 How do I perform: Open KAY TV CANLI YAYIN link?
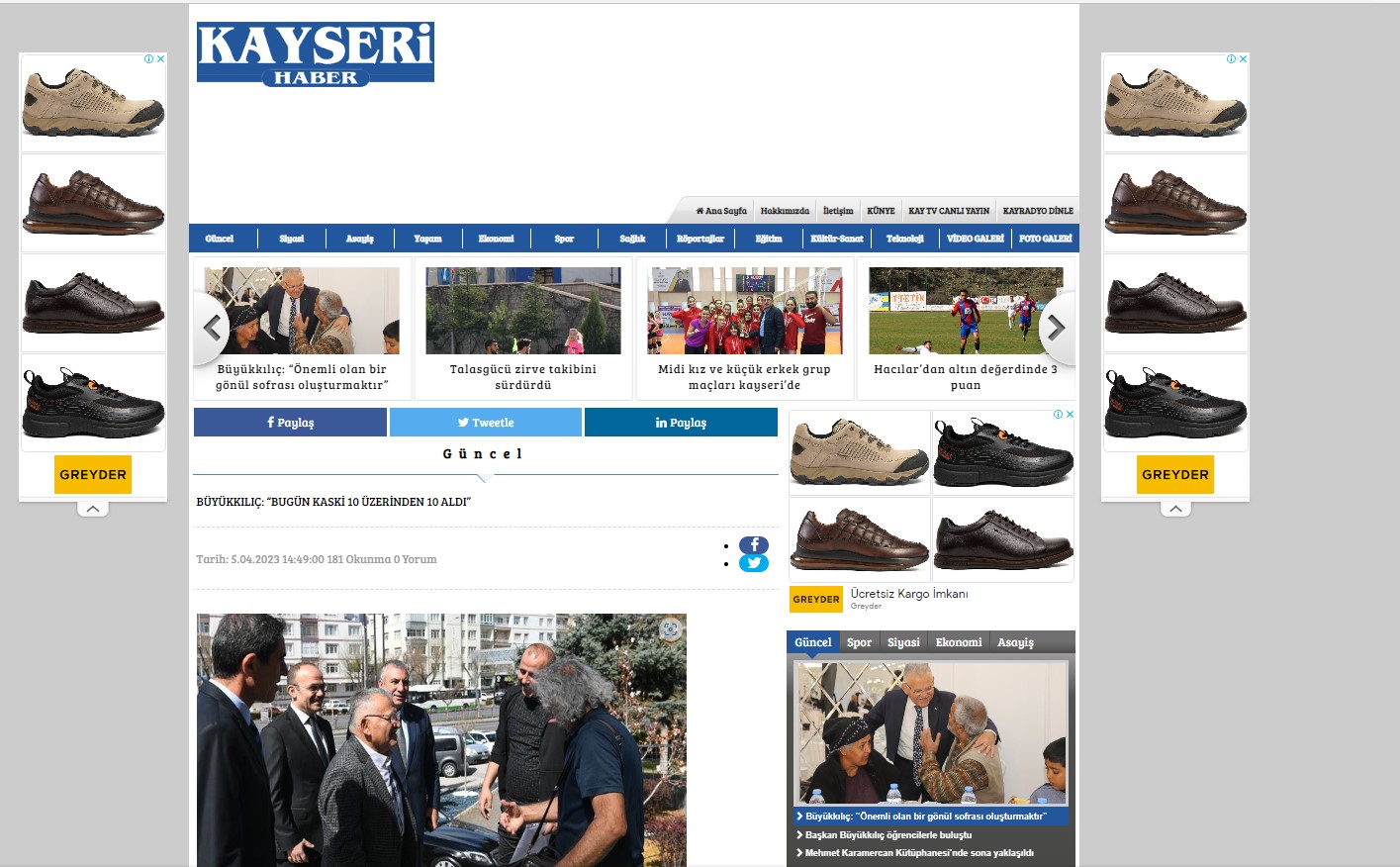coord(949,211)
